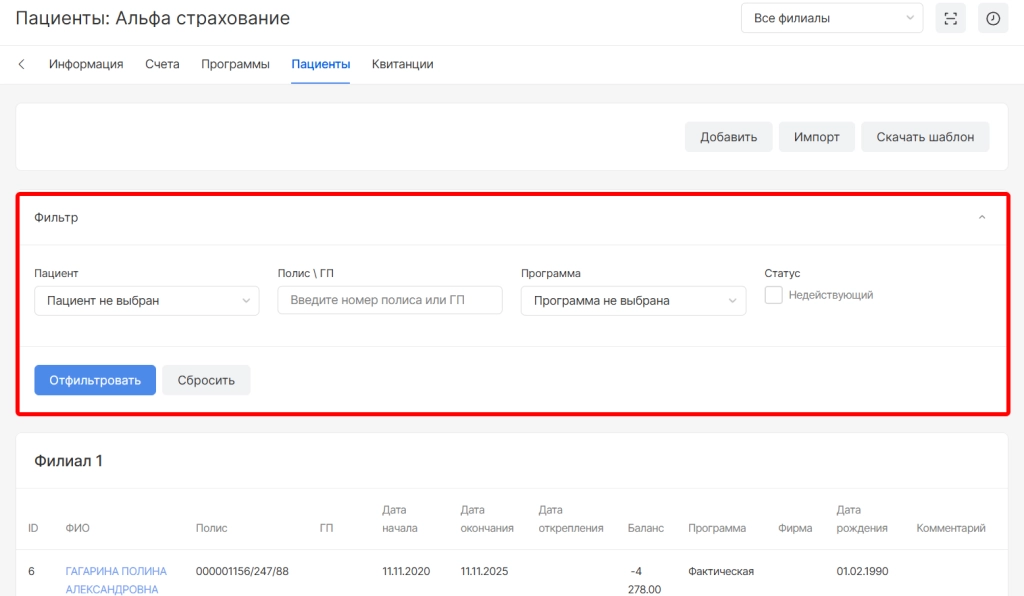Open the Пациент не выбран dropdown
The image size is (1024, 596).
pos(146,300)
